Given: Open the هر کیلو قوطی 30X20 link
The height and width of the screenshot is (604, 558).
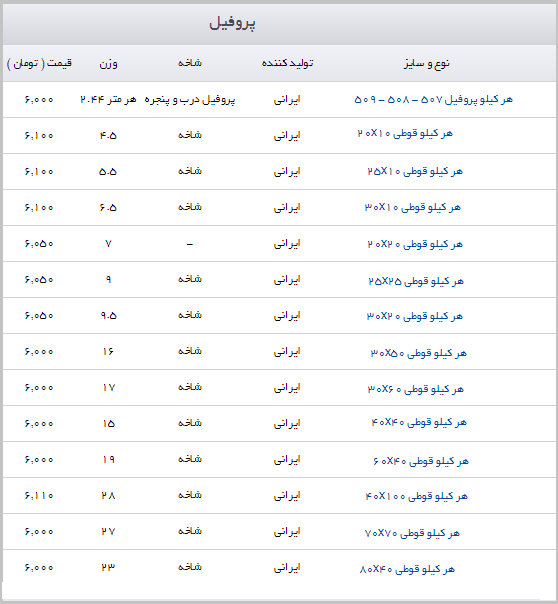Looking at the screenshot, I should (x=415, y=317).
